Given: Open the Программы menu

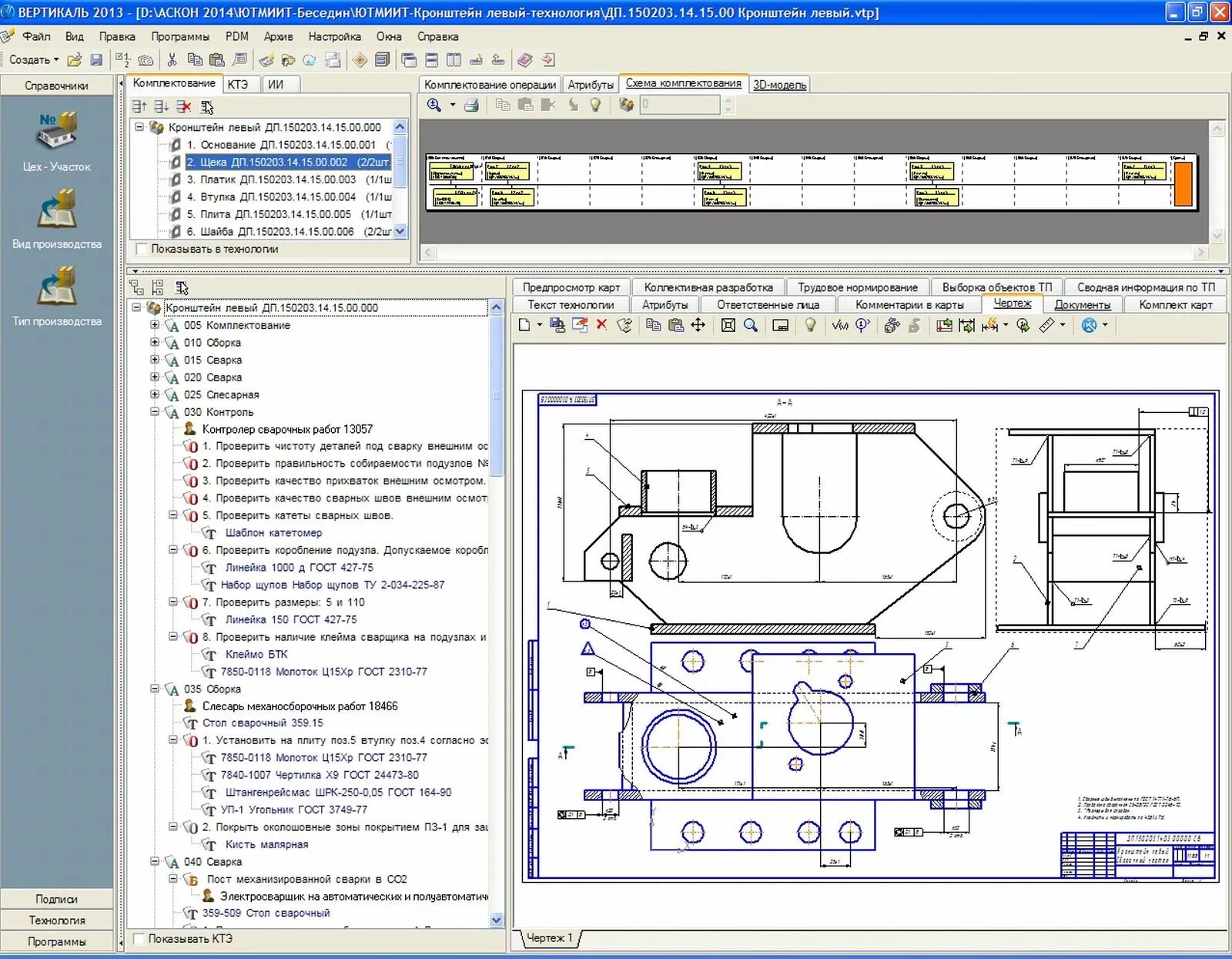Looking at the screenshot, I should (180, 36).
